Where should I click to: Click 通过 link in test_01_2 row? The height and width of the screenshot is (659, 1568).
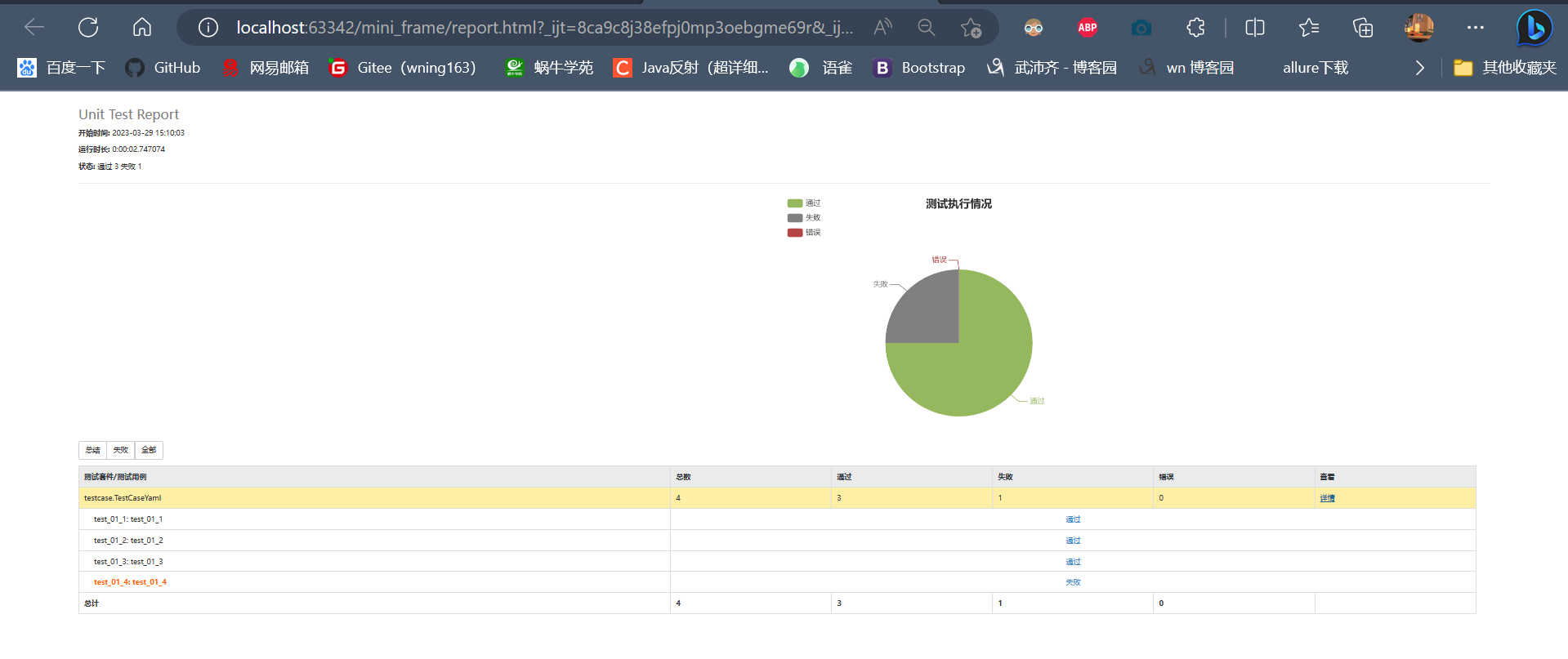coord(1073,541)
